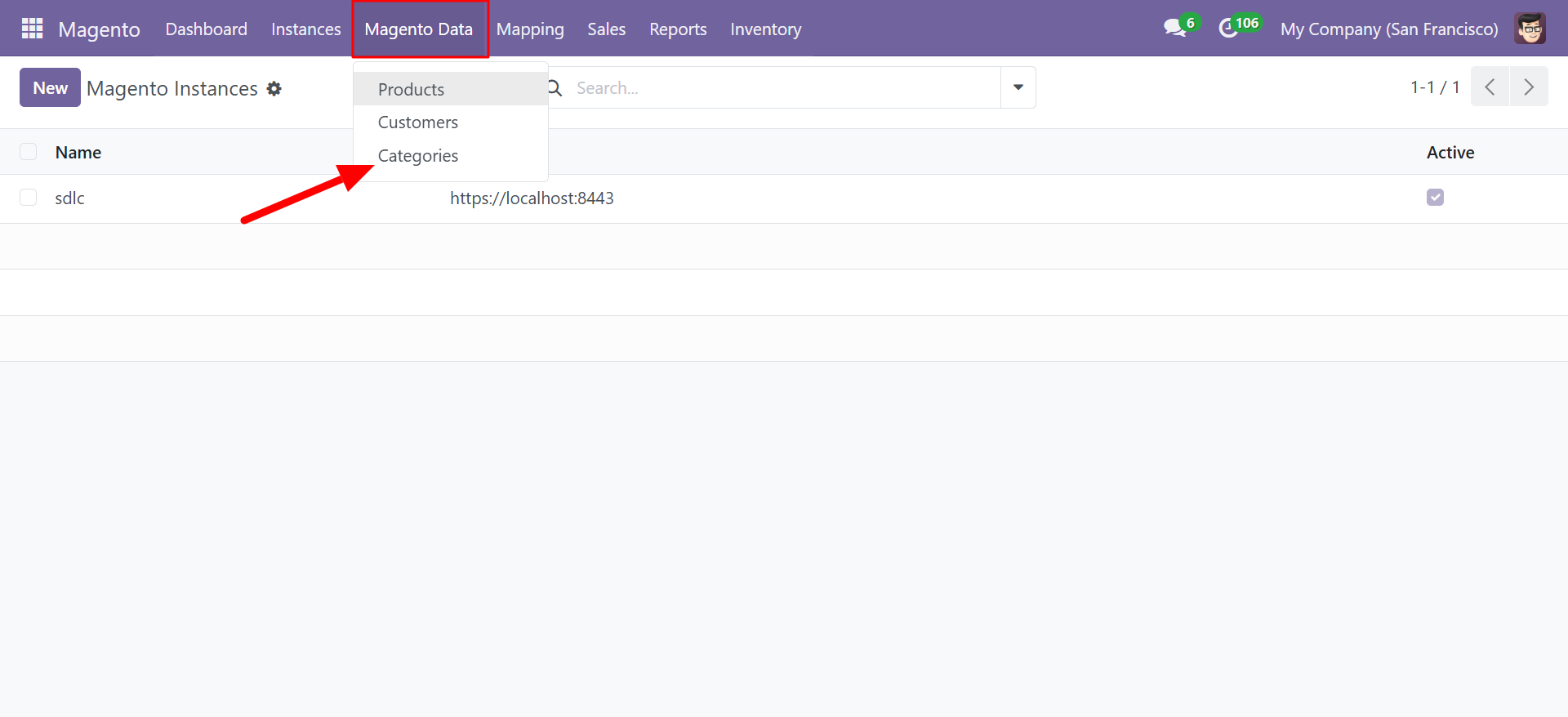Open the Dashboard menu
Screen dimensions: 1568x717
coord(207,29)
